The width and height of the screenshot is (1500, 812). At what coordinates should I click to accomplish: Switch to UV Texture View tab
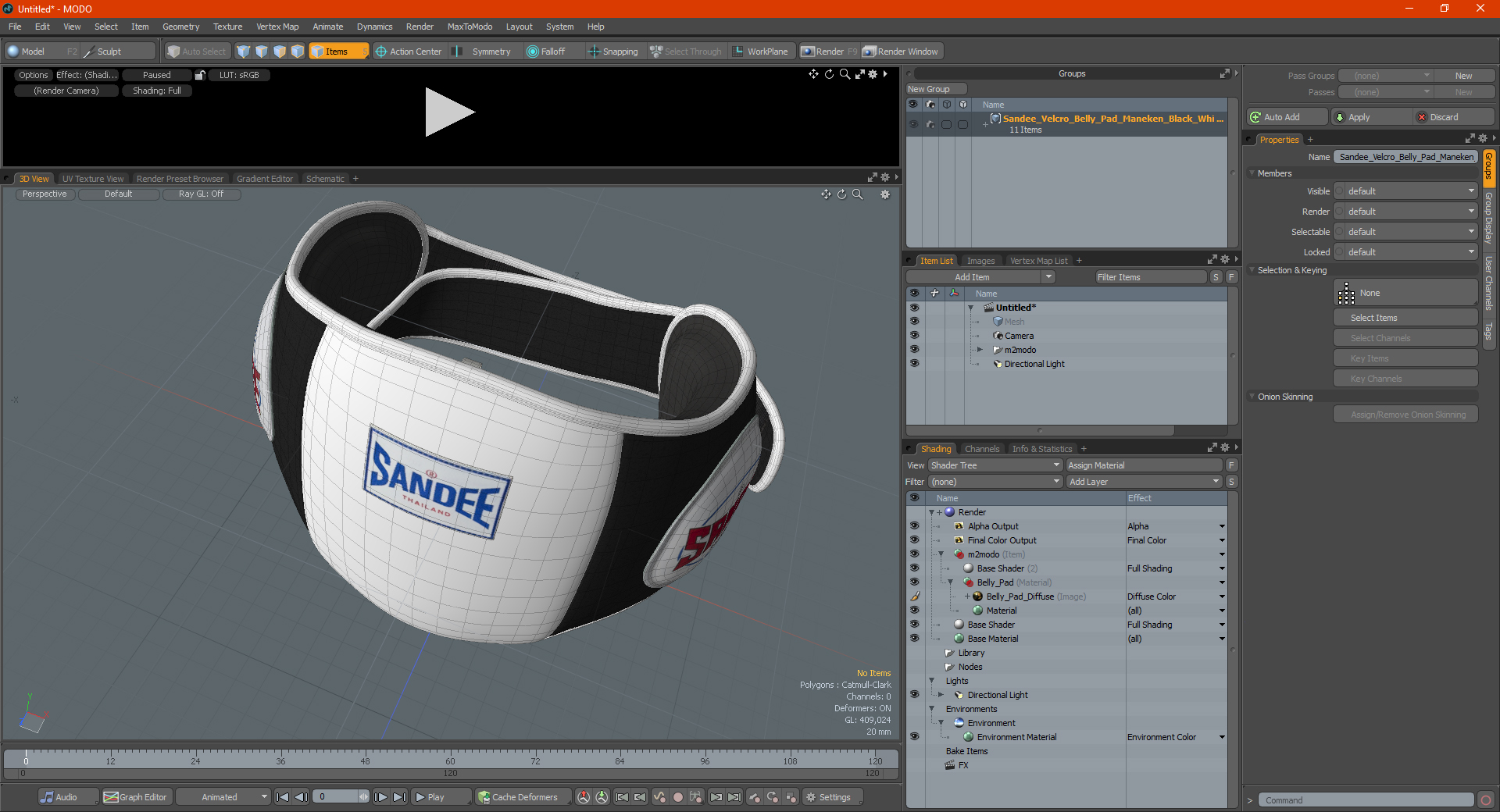(93, 179)
